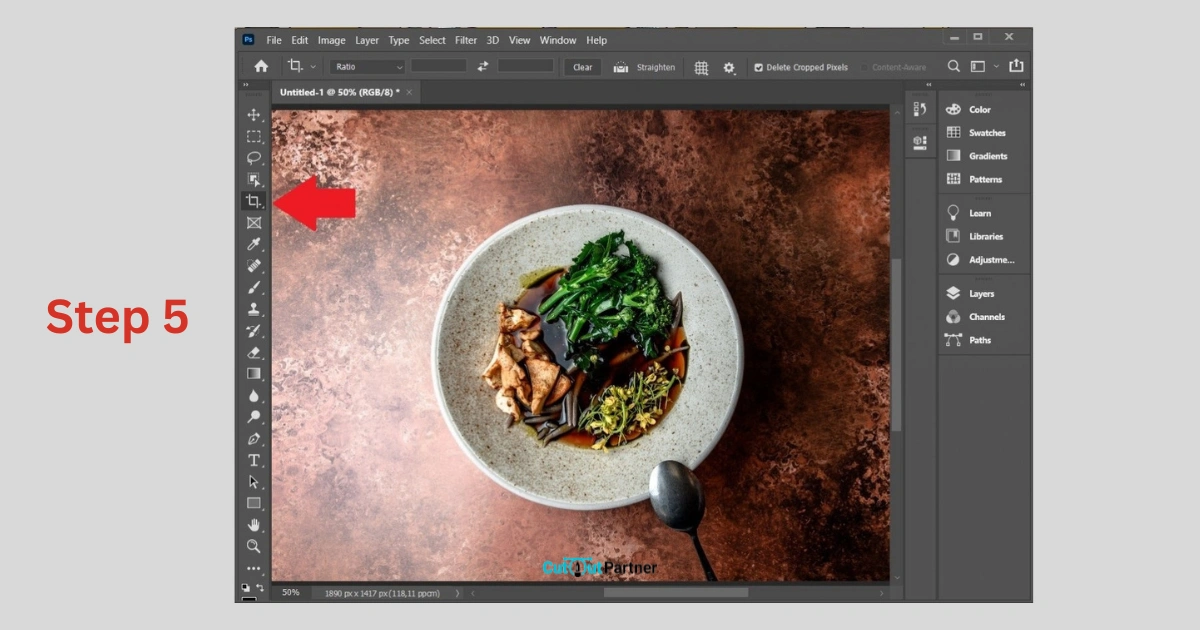This screenshot has height=630, width=1200.
Task: Pick the Eyedropper tool
Action: 254,244
